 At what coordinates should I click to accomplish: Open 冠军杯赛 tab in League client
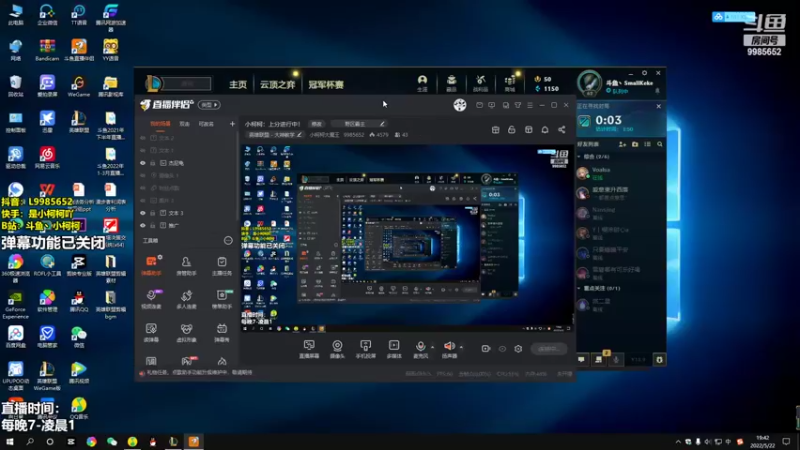pyautogui.click(x=326, y=84)
